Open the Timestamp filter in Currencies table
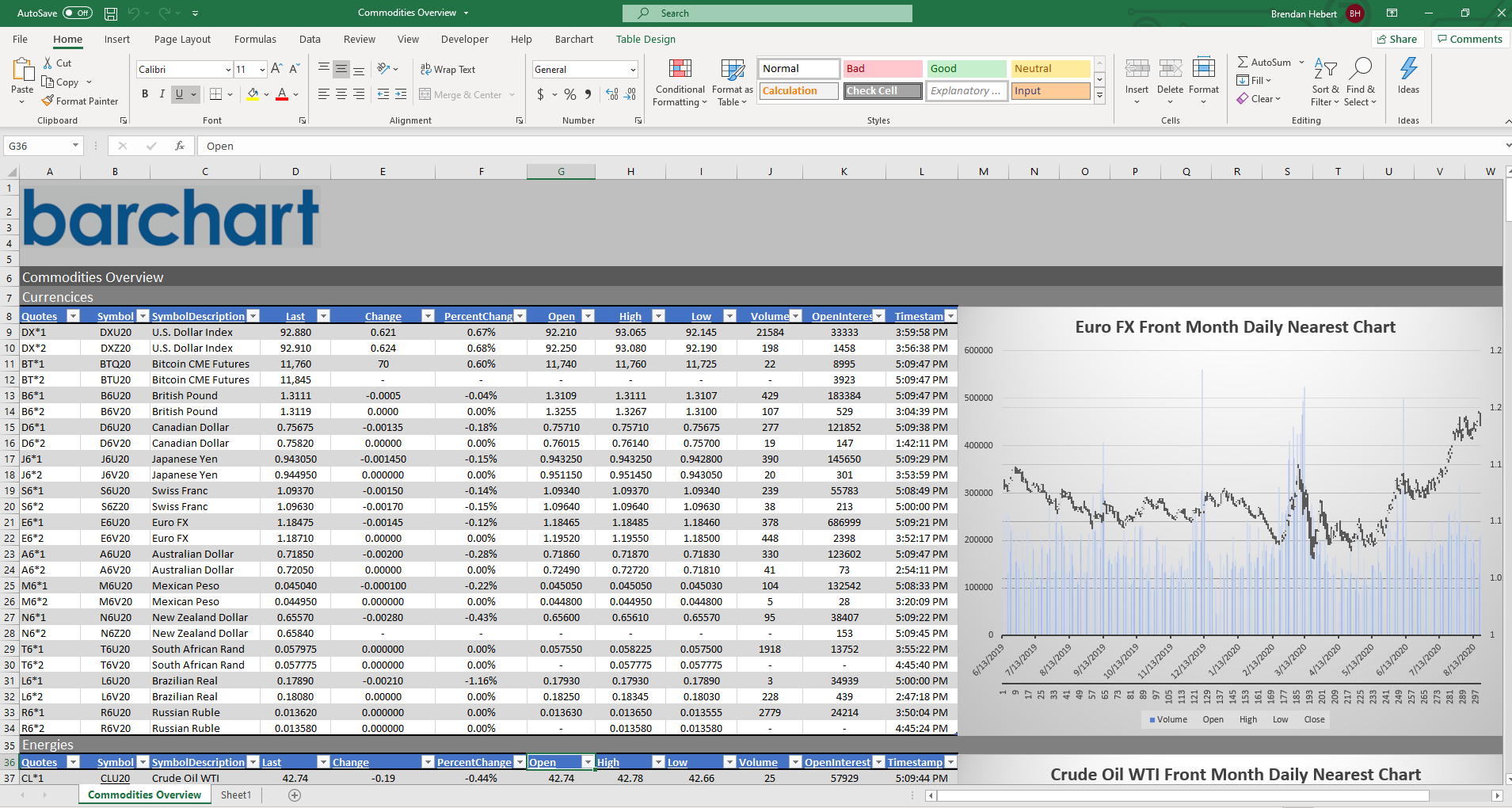Screen dimensions: 1512x808 pos(950,316)
